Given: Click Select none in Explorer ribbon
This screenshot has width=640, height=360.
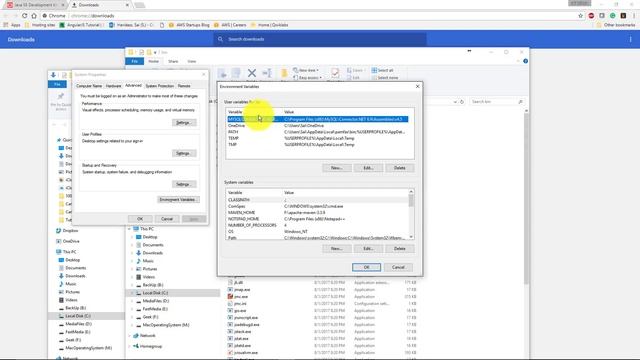Looking at the screenshot, I should tap(384, 78).
